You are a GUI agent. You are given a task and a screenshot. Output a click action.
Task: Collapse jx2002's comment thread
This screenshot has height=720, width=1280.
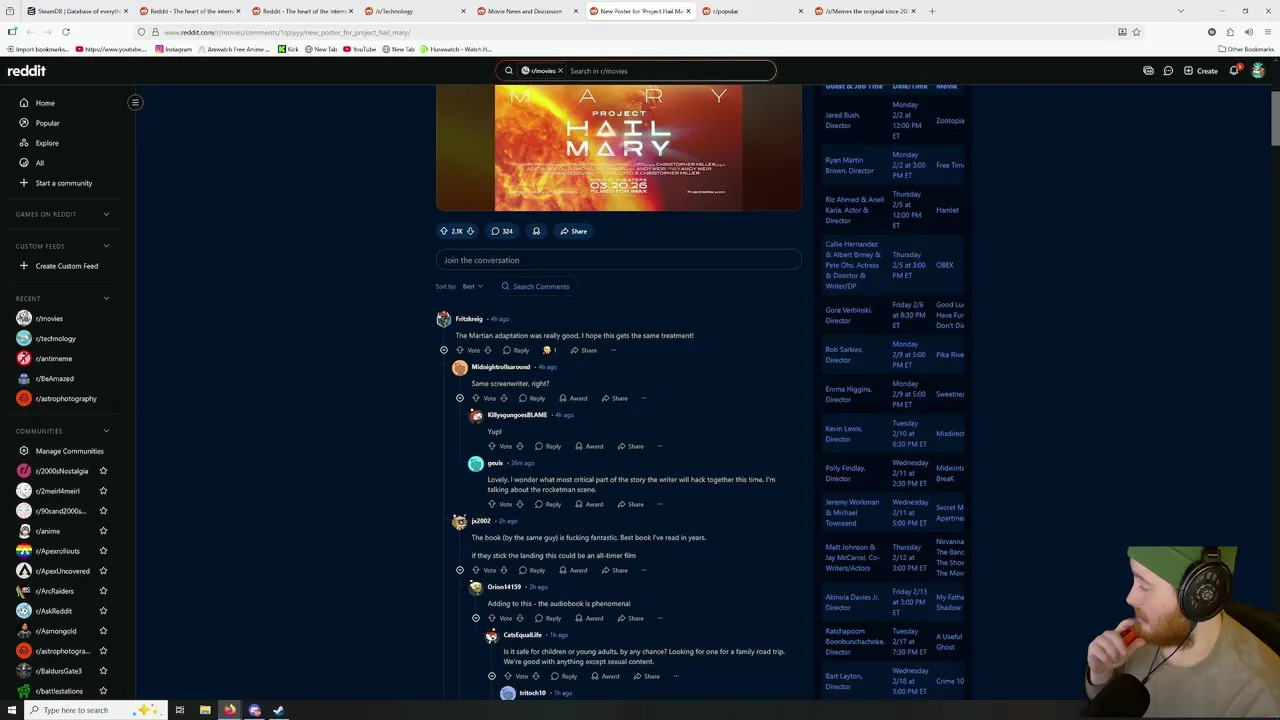click(460, 570)
